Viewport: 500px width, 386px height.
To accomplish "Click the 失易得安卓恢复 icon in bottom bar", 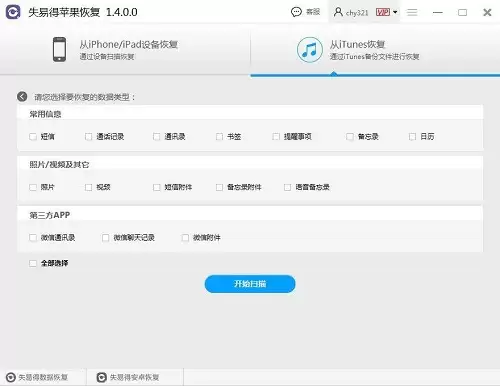I will point(101,377).
